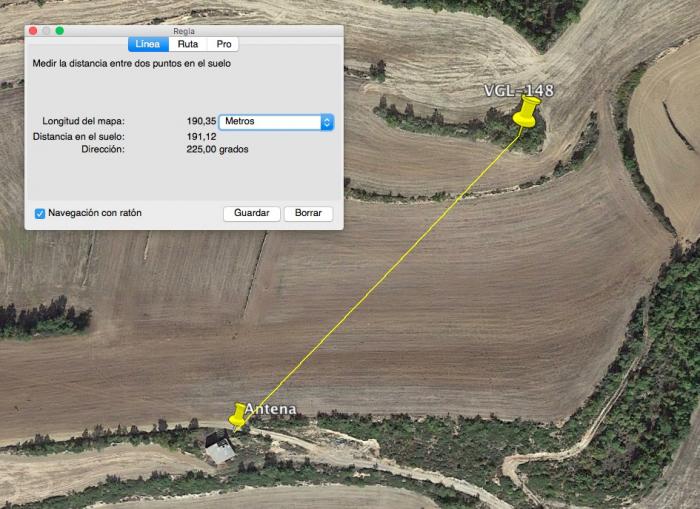
Task: Click the Regla window title bar
Action: click(x=184, y=31)
